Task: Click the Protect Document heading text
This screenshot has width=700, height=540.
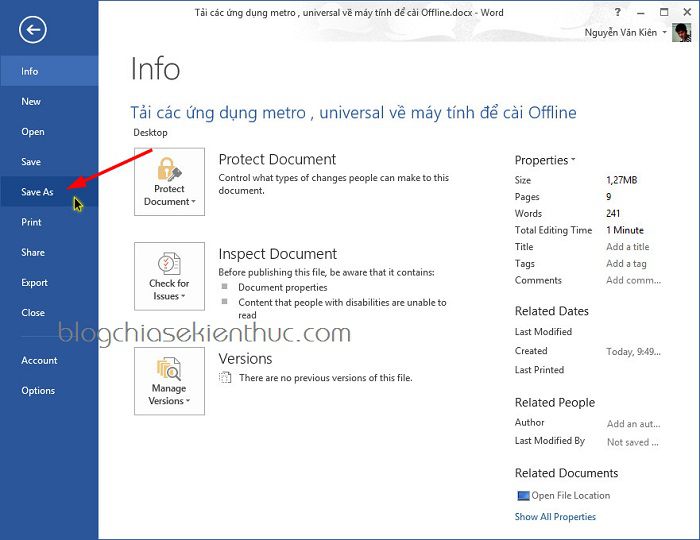Action: 277,159
